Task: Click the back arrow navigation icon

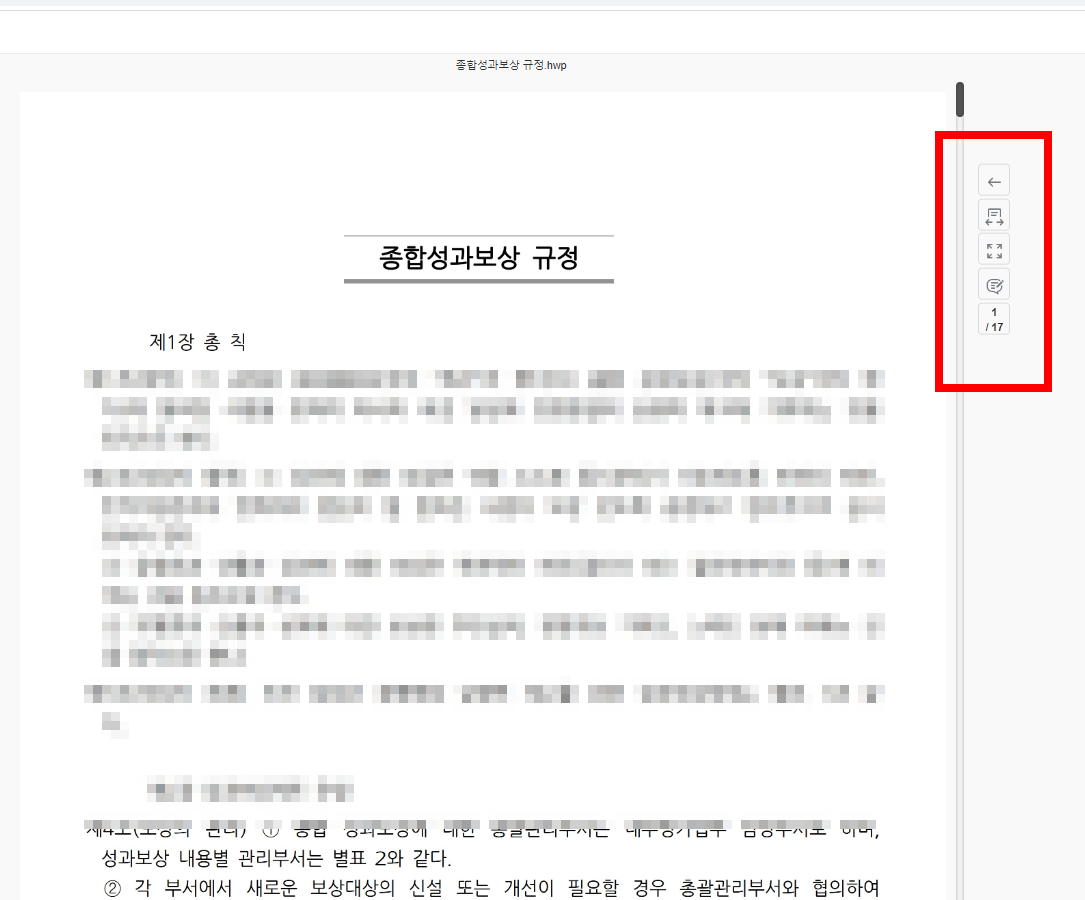Action: click(993, 180)
